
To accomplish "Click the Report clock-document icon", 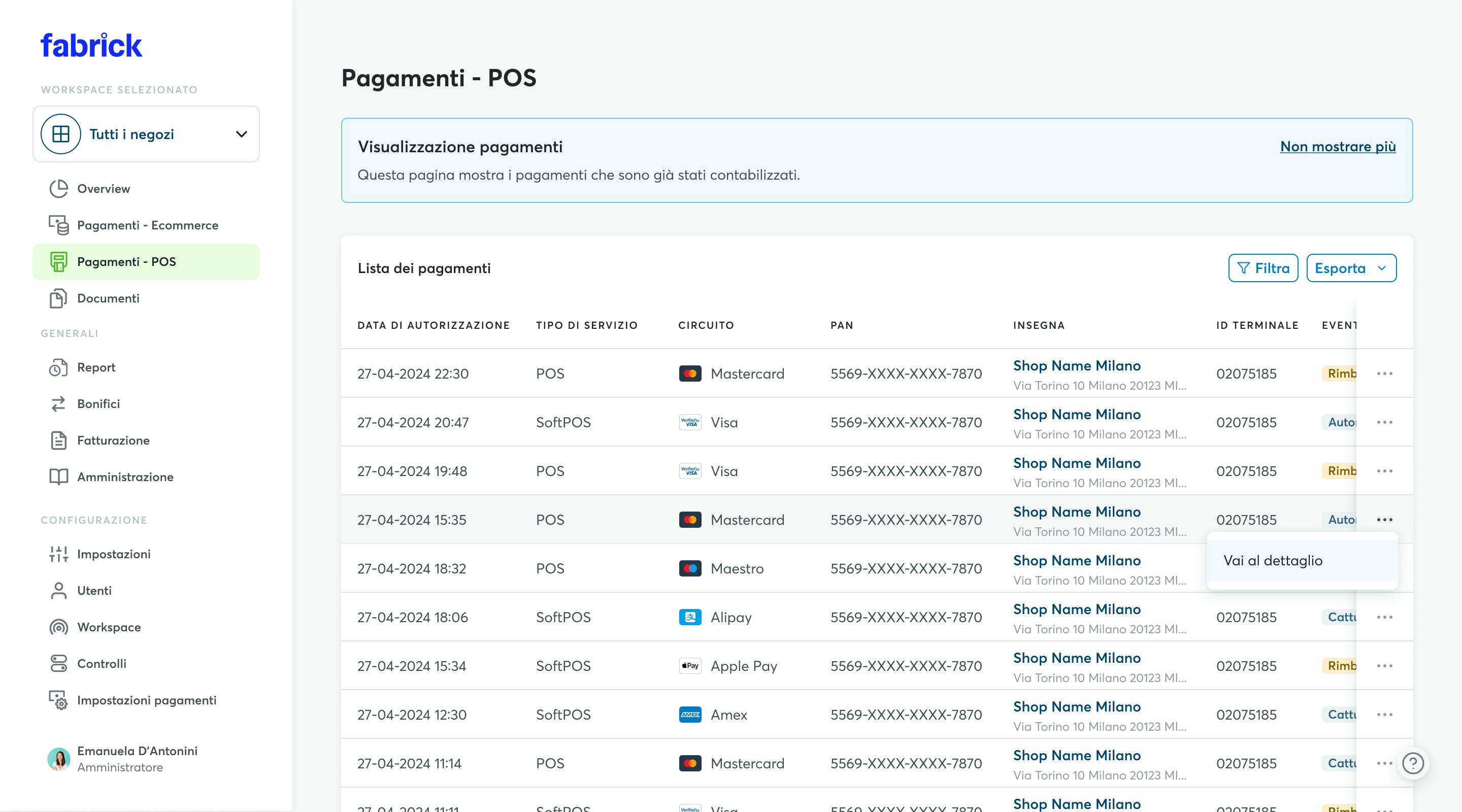I will tap(58, 368).
